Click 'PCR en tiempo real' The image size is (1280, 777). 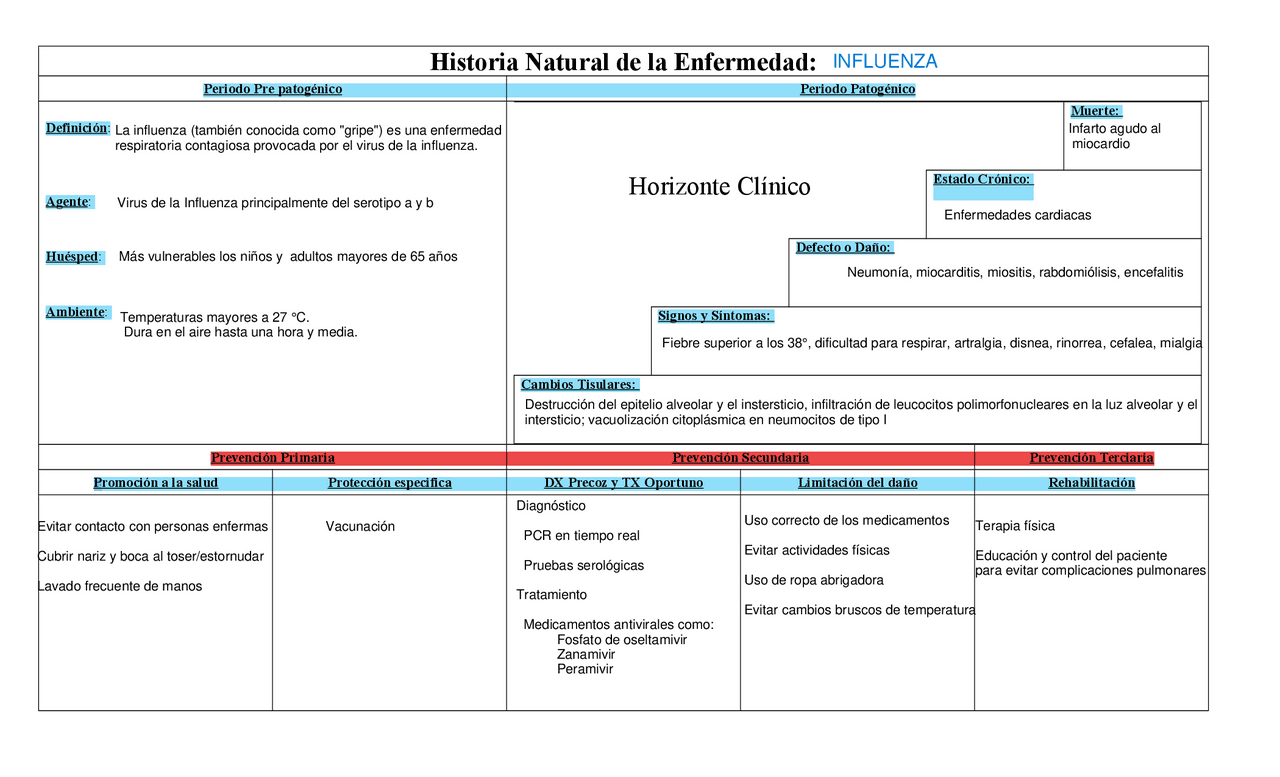[x=582, y=536]
